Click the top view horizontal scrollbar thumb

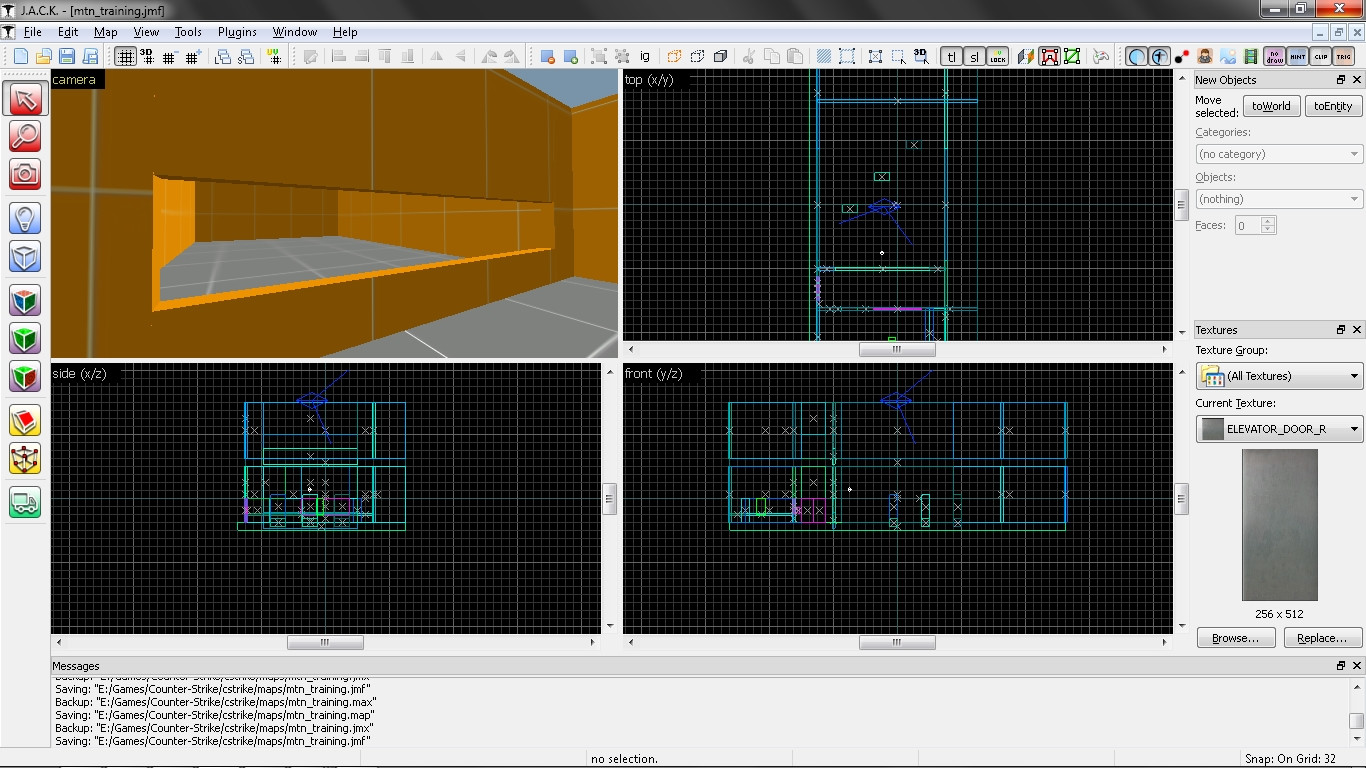[897, 350]
